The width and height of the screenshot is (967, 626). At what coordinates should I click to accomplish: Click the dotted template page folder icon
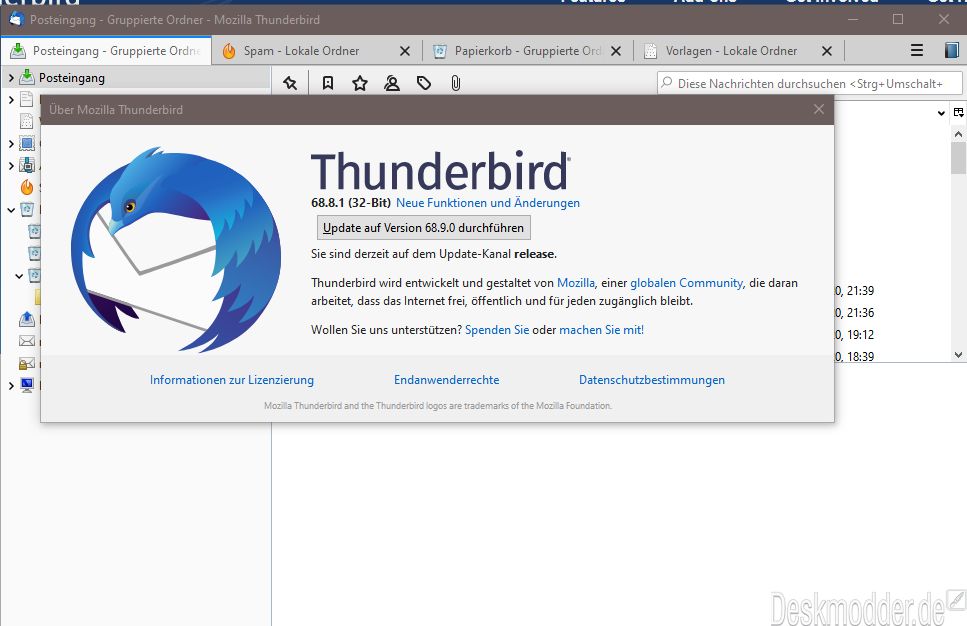(27, 121)
